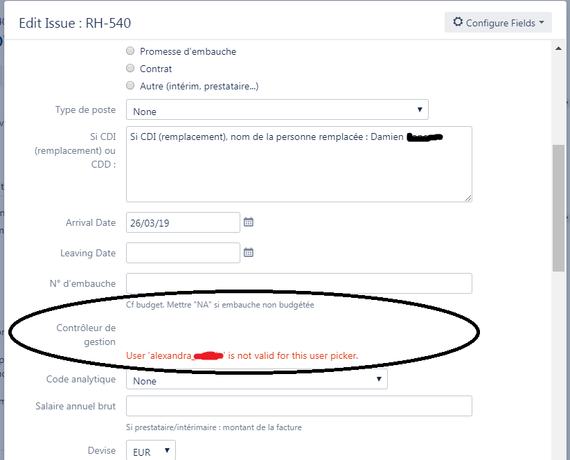570x460 pixels.
Task: Click the 'Contrôleur de gestion' label
Action: pos(86,335)
